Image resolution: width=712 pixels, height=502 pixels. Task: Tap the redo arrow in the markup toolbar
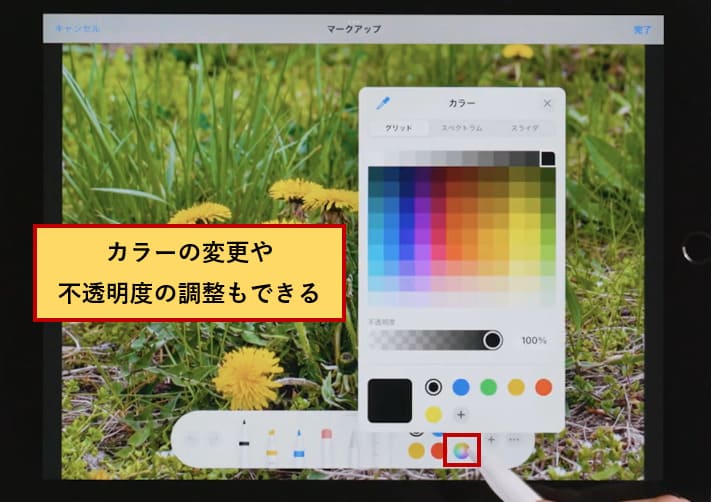[214, 438]
